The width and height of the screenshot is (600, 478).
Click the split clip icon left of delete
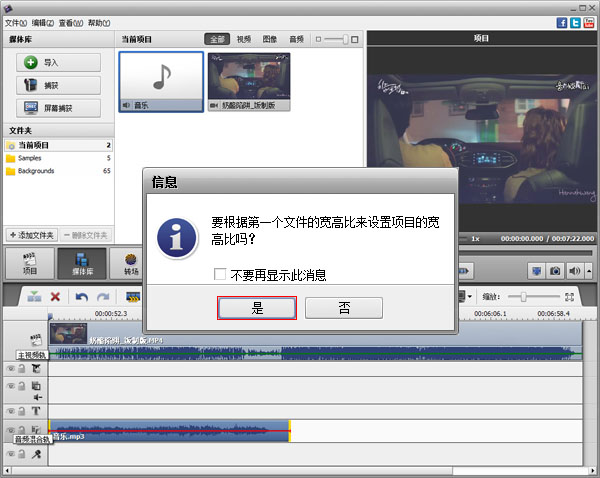pyautogui.click(x=34, y=296)
